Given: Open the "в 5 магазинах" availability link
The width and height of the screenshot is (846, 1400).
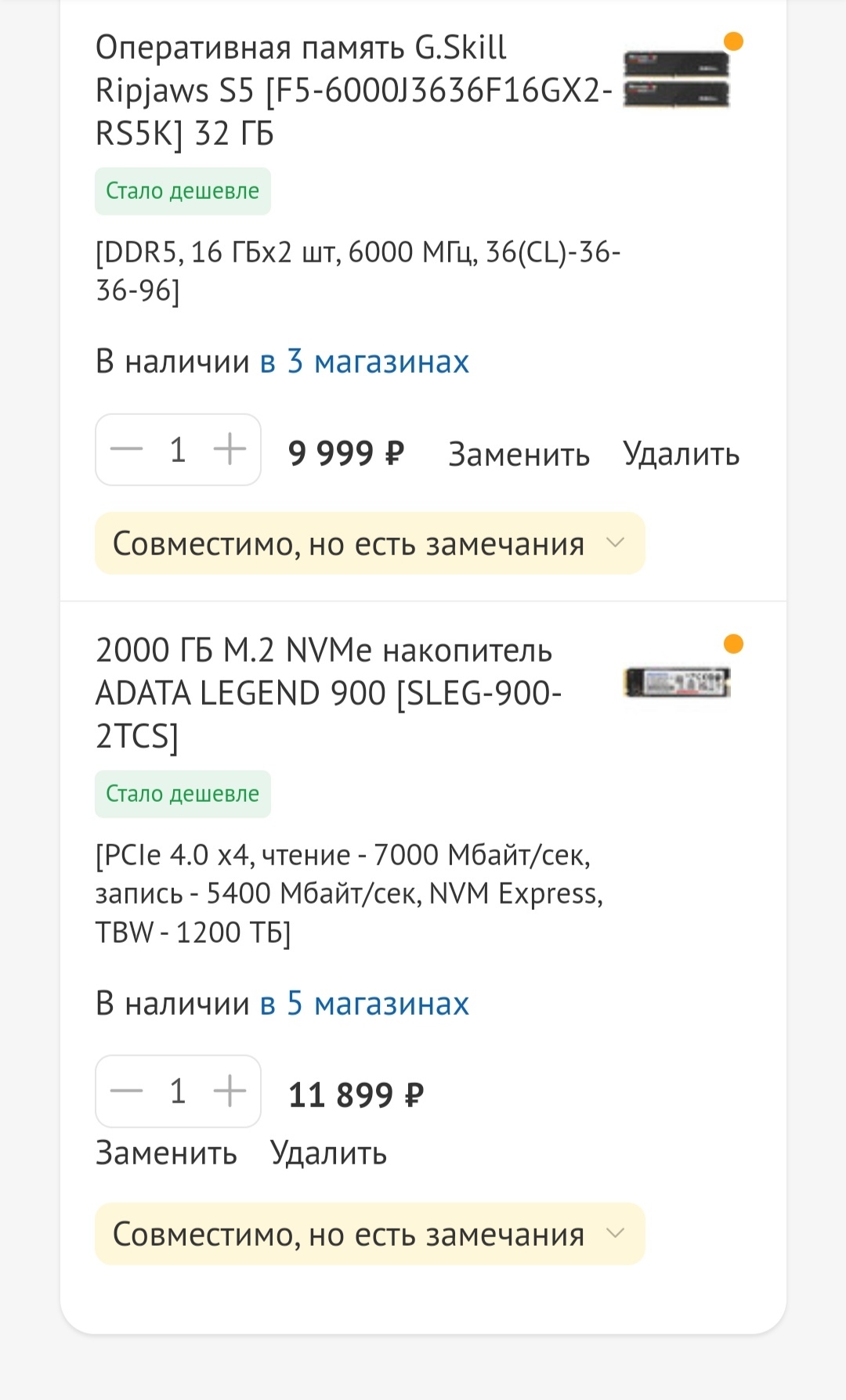Looking at the screenshot, I should [x=364, y=1003].
